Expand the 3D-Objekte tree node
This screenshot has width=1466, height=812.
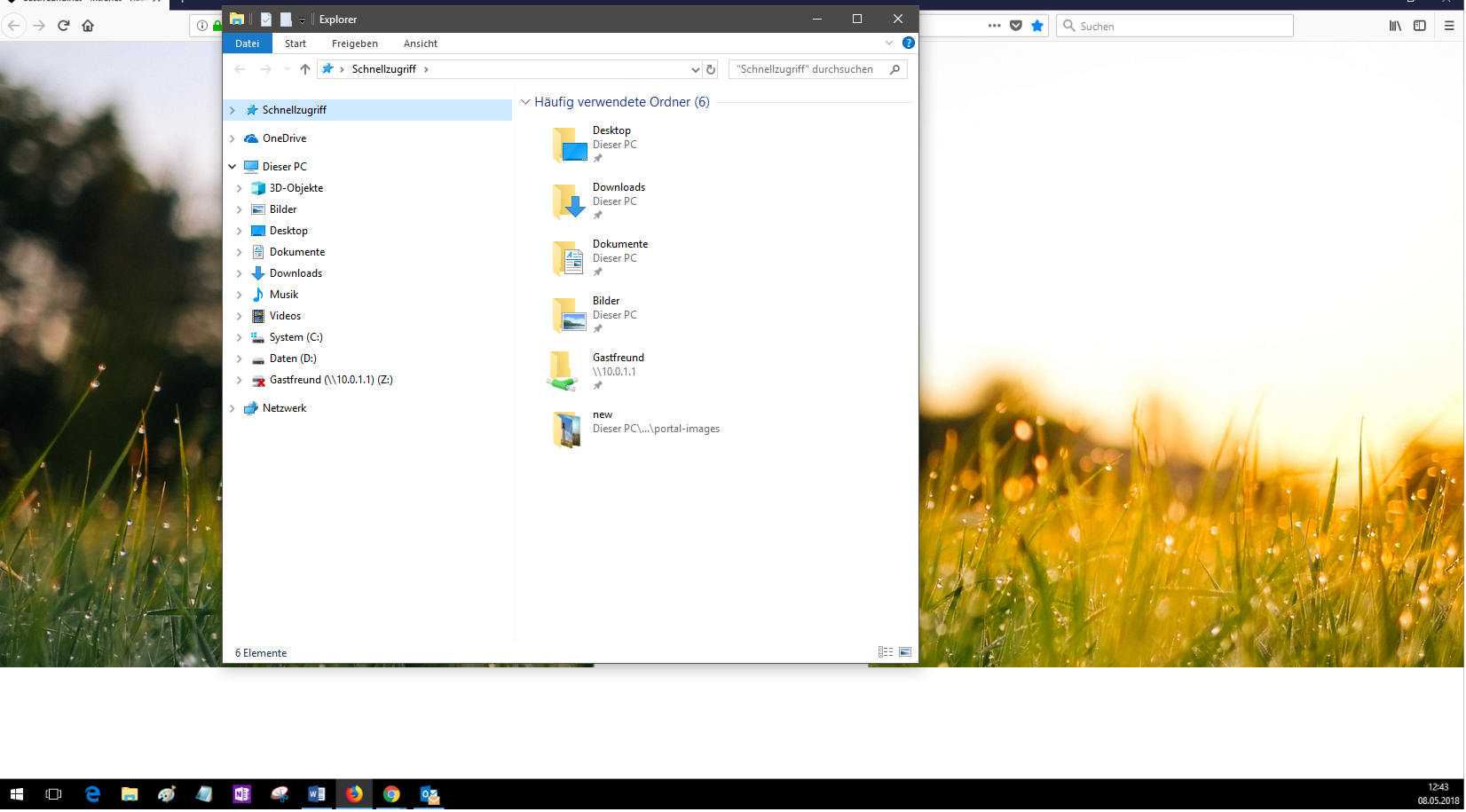(x=240, y=188)
